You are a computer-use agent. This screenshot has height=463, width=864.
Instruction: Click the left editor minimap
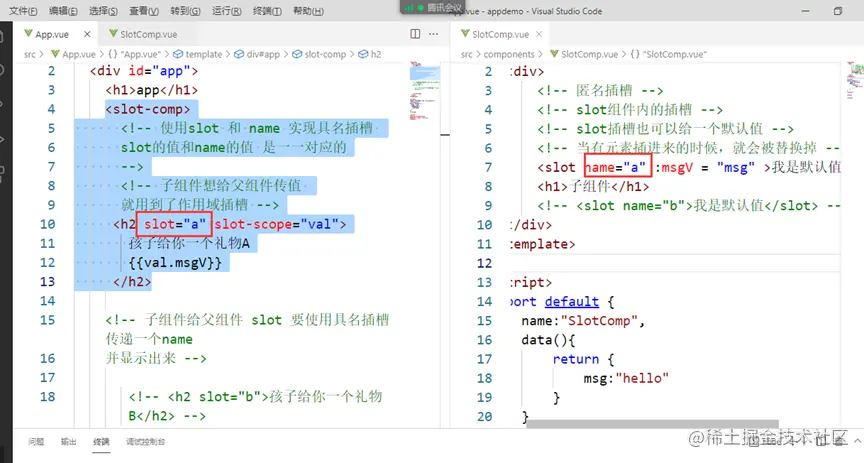tap(424, 91)
